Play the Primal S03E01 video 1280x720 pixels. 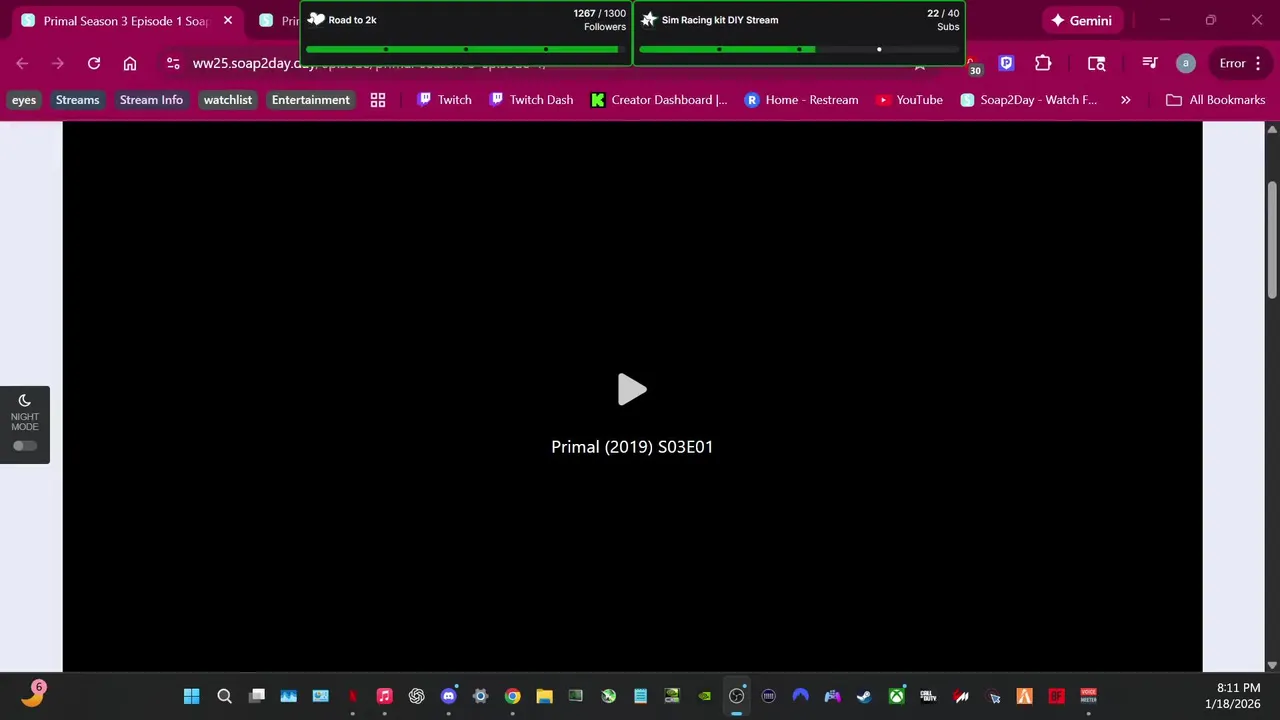coord(632,390)
